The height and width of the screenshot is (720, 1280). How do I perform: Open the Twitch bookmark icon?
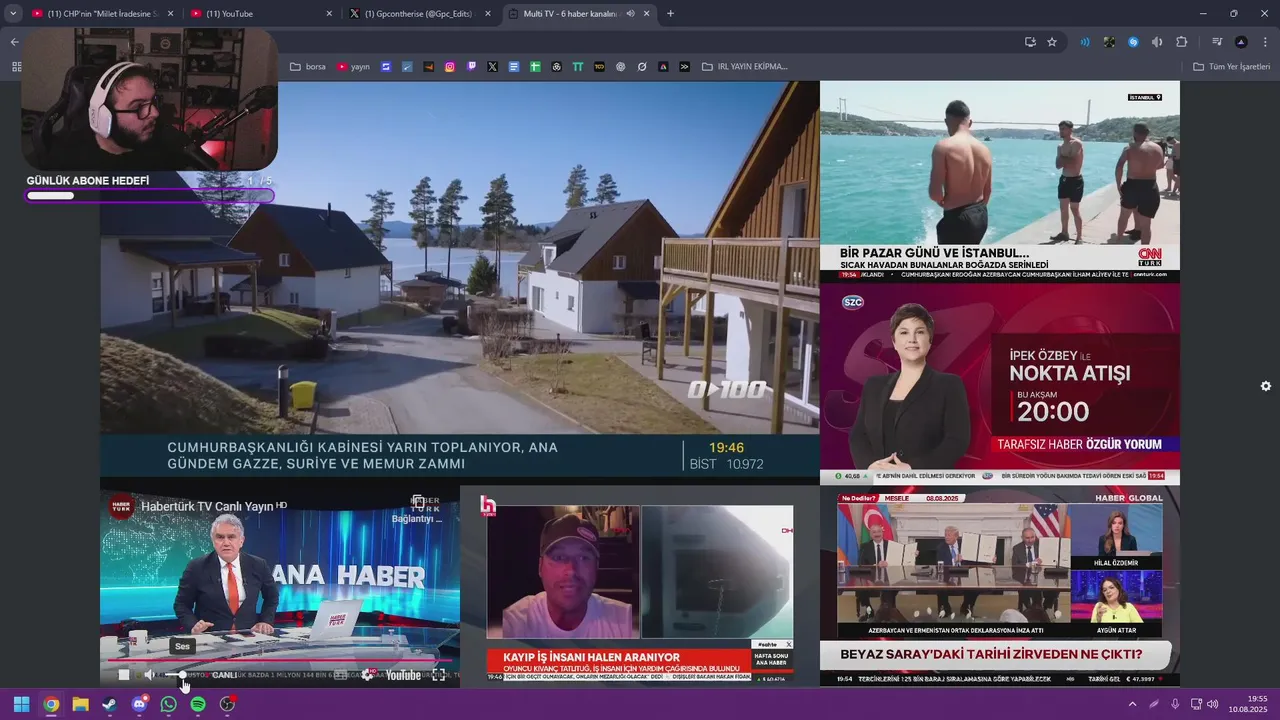pos(471,67)
